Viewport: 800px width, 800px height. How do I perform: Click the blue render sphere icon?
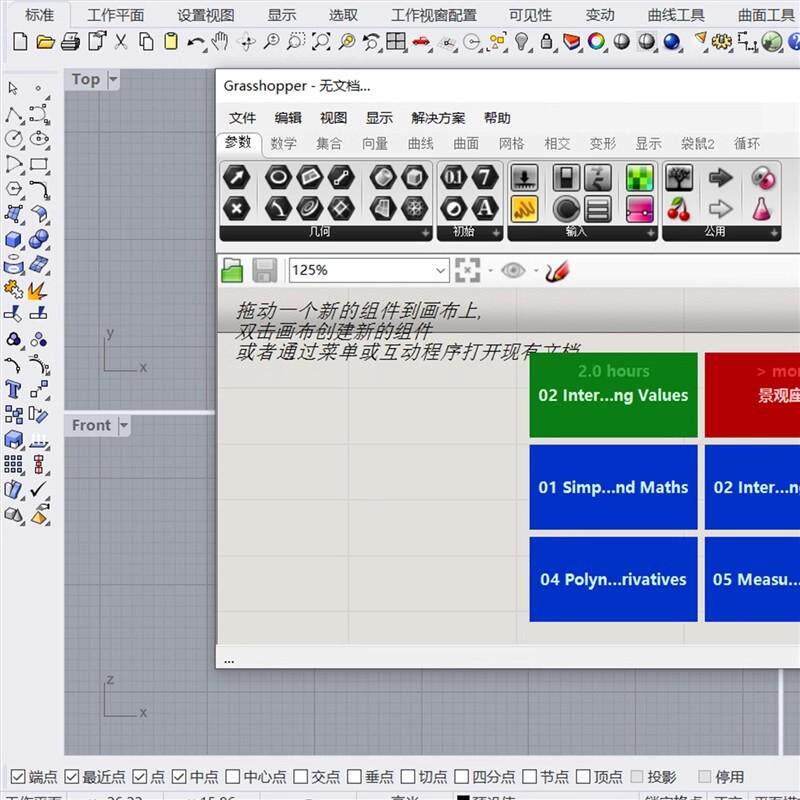coord(671,41)
